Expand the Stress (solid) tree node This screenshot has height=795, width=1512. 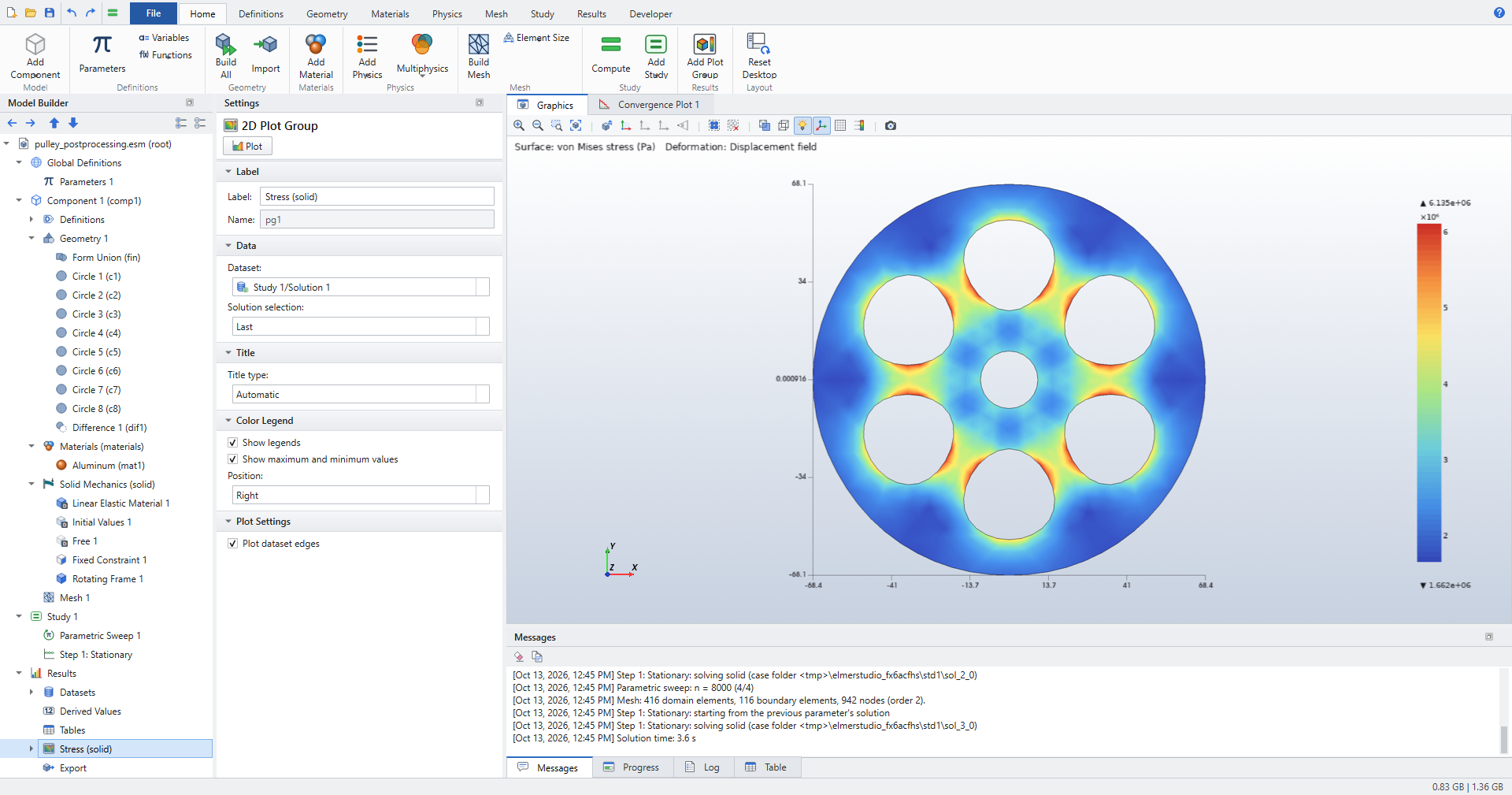click(x=31, y=749)
